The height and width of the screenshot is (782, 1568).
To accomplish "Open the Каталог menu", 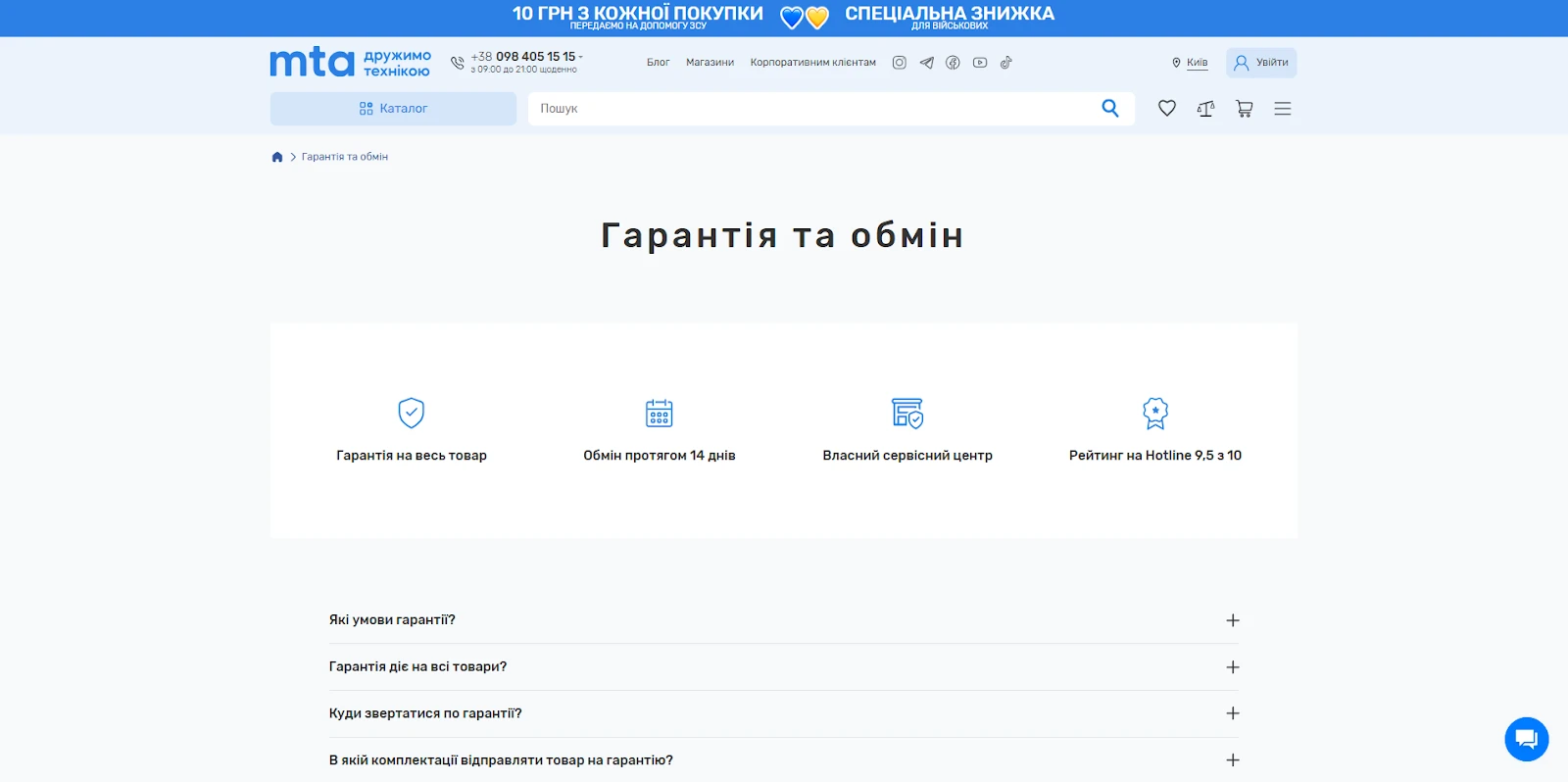I will coord(393,109).
